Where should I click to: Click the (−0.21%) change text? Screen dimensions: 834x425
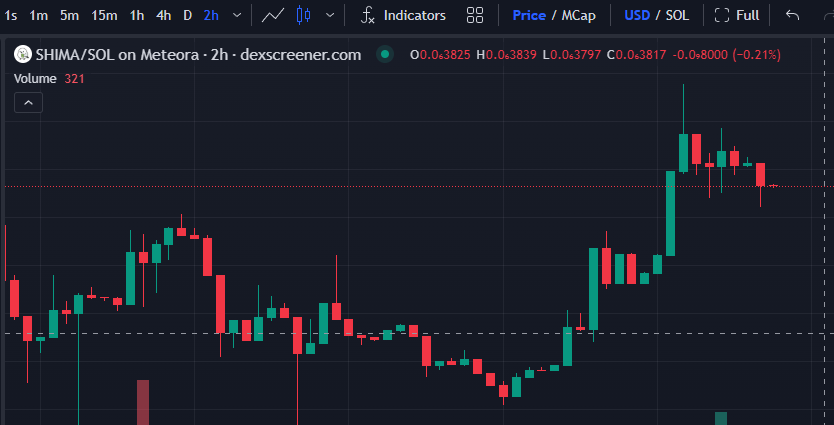click(757, 54)
